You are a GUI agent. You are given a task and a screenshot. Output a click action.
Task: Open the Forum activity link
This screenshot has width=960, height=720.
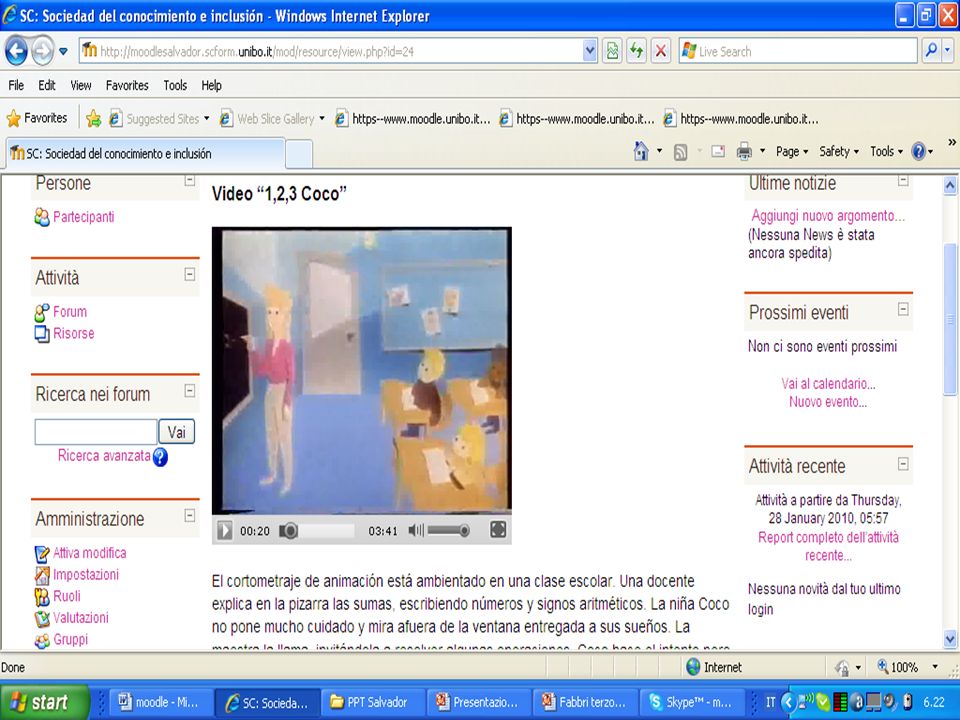pyautogui.click(x=70, y=312)
